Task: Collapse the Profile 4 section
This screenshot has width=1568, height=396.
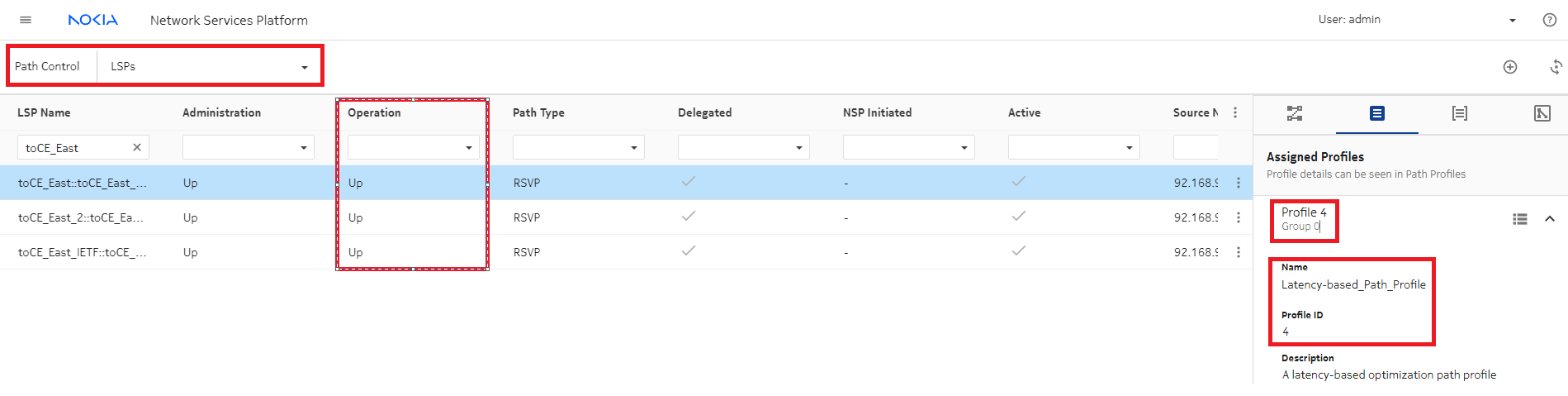Action: pyautogui.click(x=1549, y=219)
